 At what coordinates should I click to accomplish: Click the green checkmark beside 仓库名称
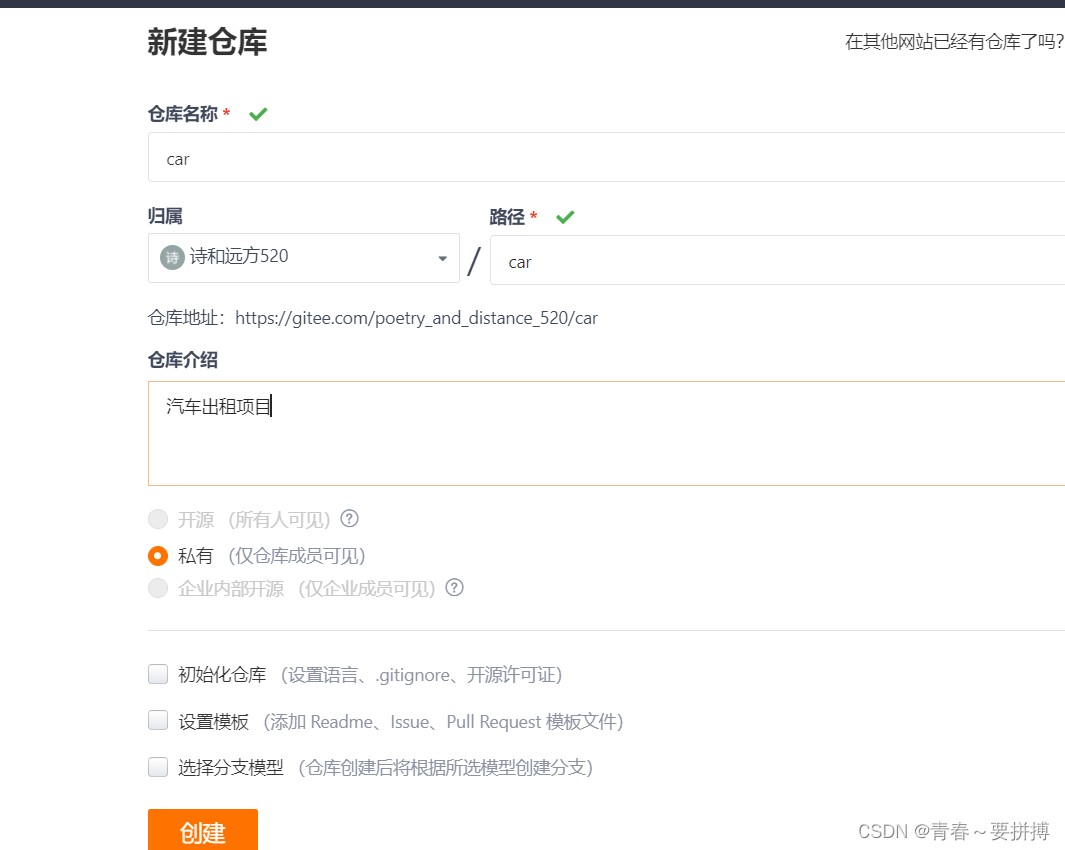pos(258,114)
